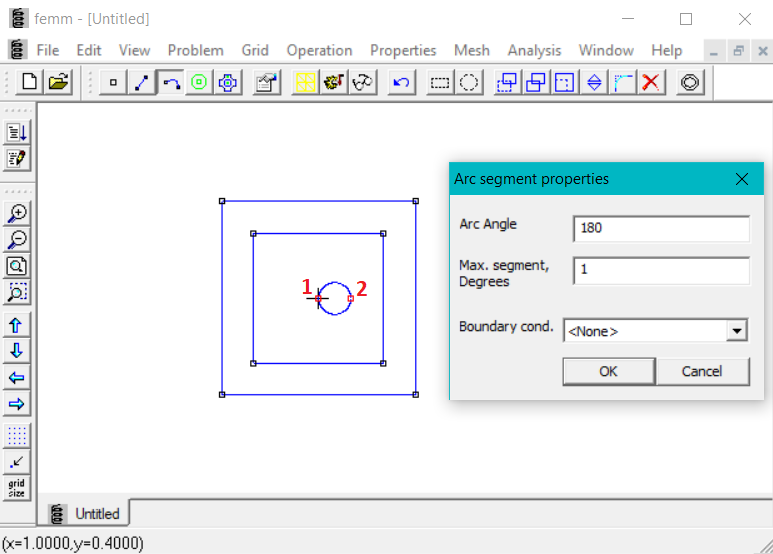Select the Operate on block labels tool

(x=198, y=83)
